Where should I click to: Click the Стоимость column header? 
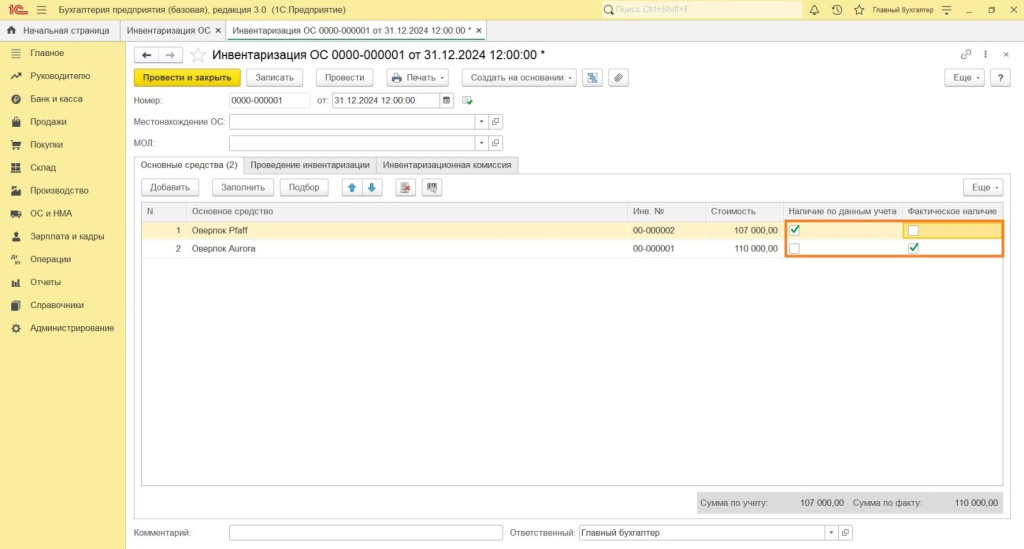click(744, 212)
